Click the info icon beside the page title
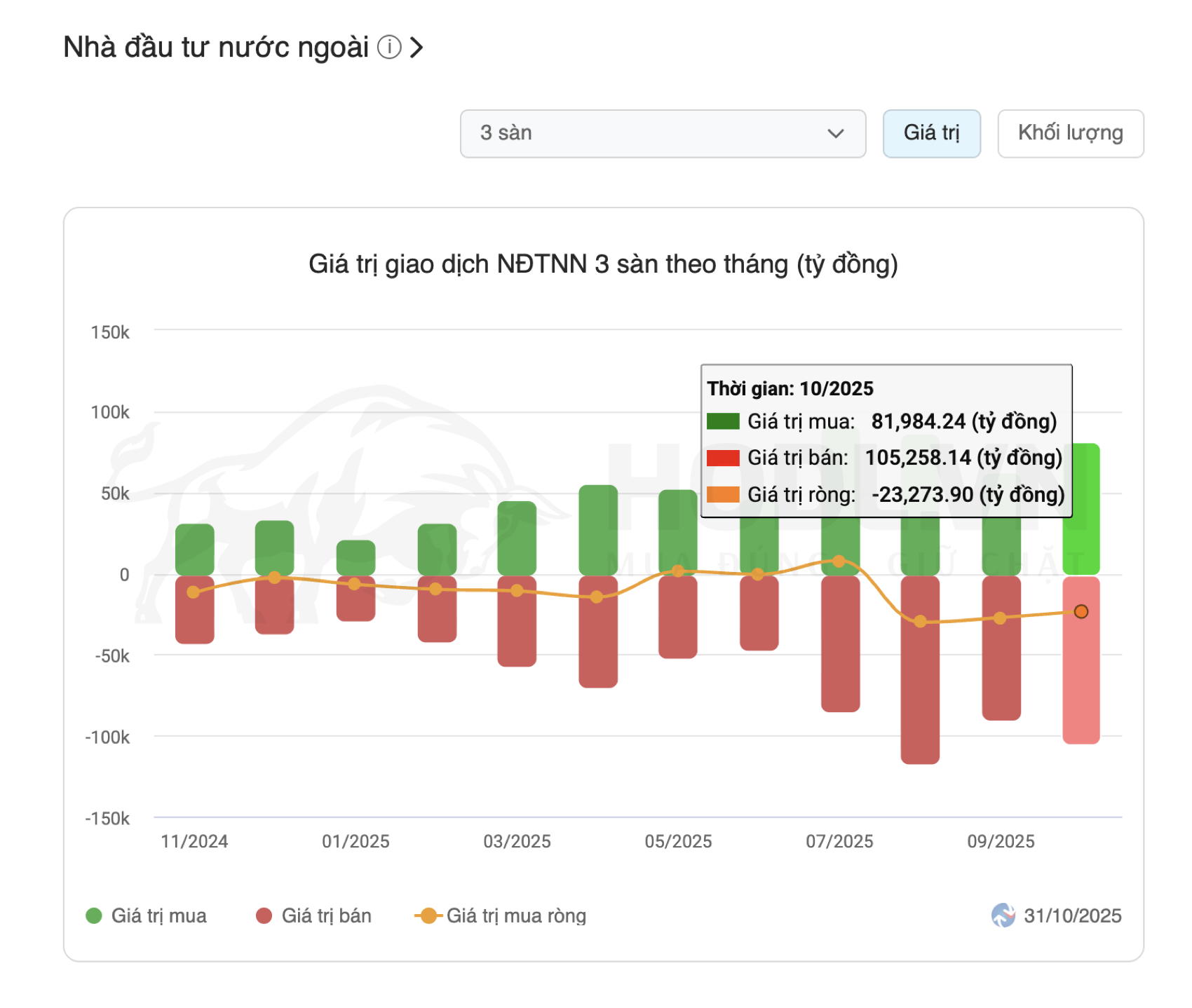This screenshot has height=1008, width=1192. 390,48
